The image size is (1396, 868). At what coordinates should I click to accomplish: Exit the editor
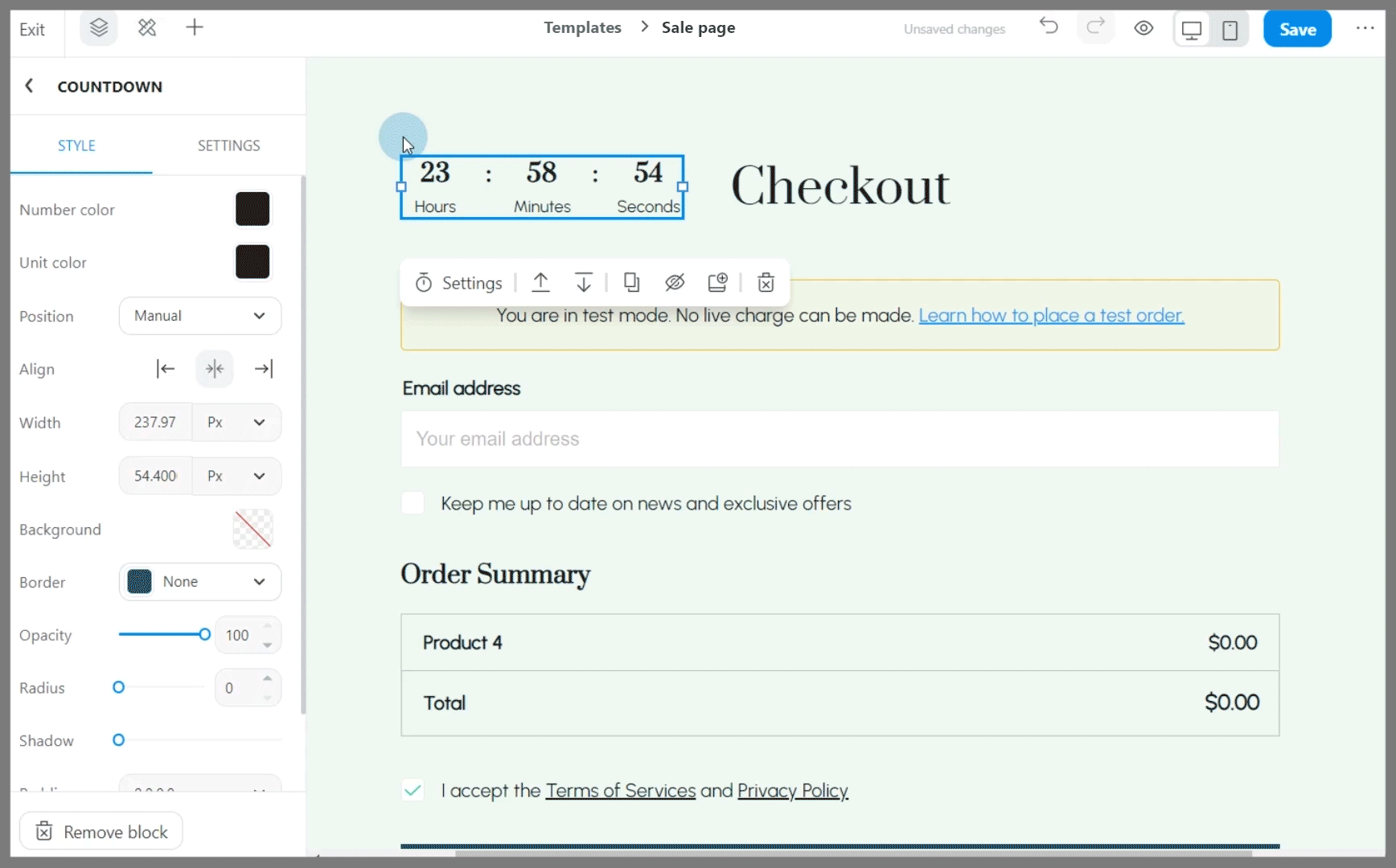(x=32, y=30)
